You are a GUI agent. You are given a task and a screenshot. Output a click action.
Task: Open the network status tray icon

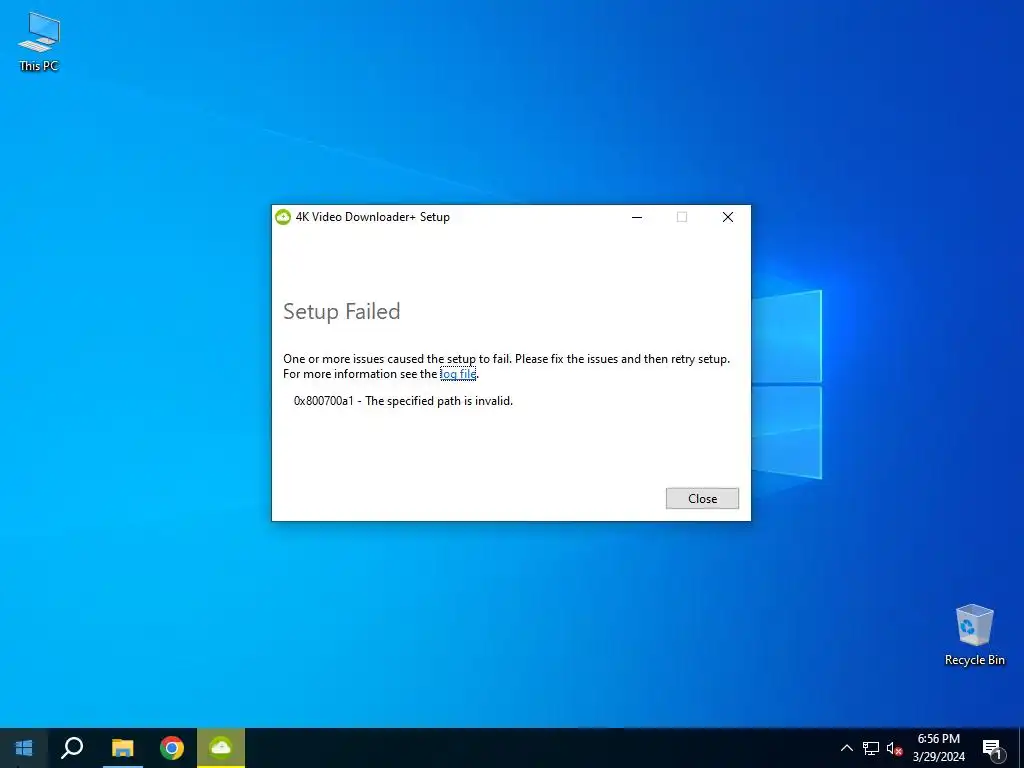pyautogui.click(x=871, y=748)
